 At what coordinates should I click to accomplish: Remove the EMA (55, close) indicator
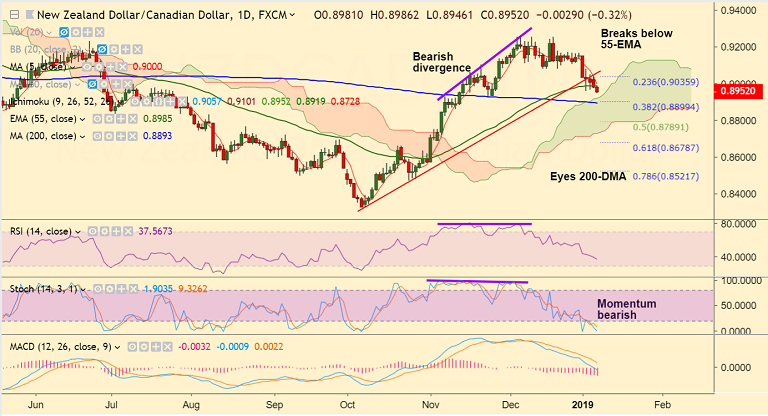click(x=133, y=119)
